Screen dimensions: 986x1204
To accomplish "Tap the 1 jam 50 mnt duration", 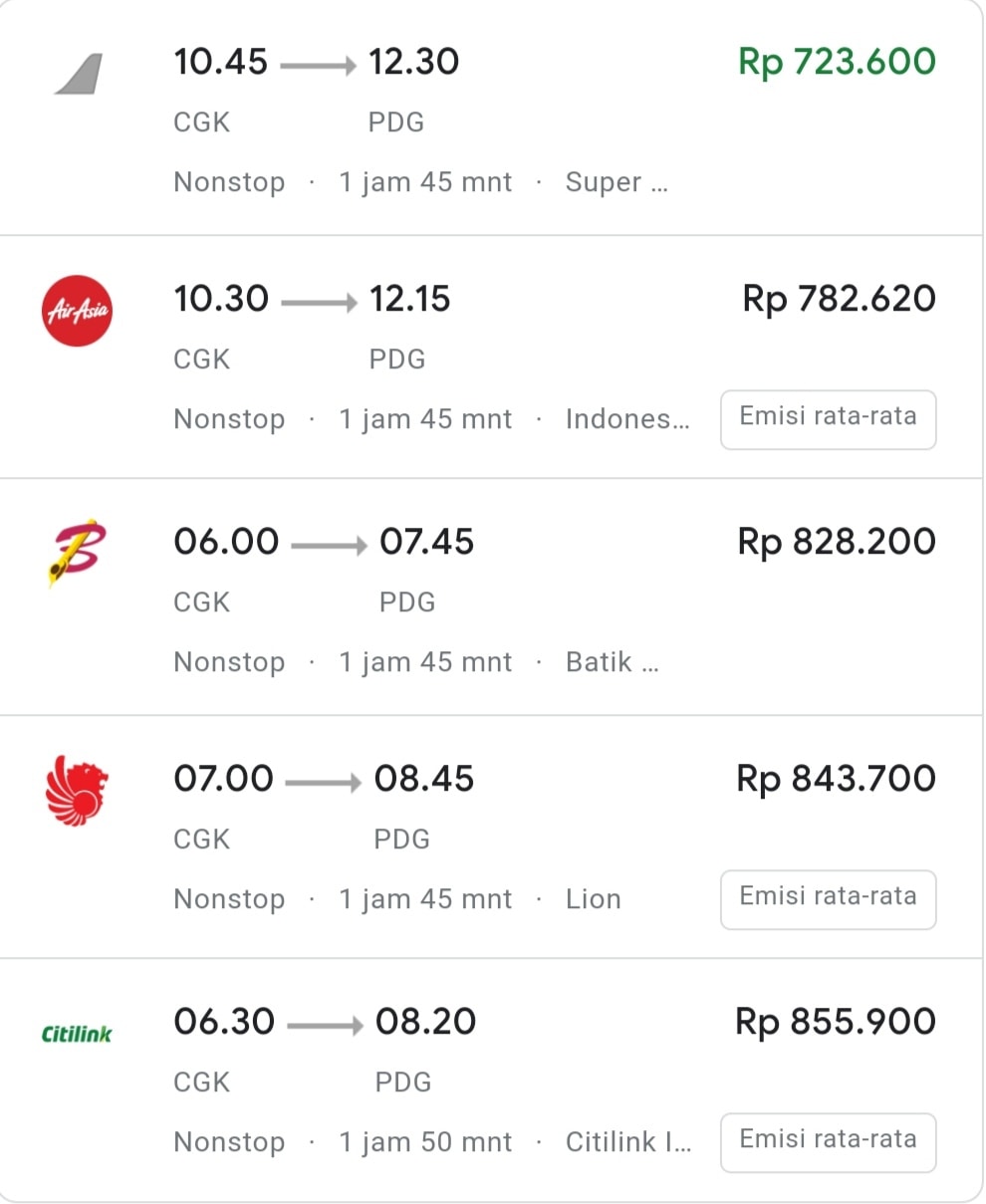I will pos(425,1142).
